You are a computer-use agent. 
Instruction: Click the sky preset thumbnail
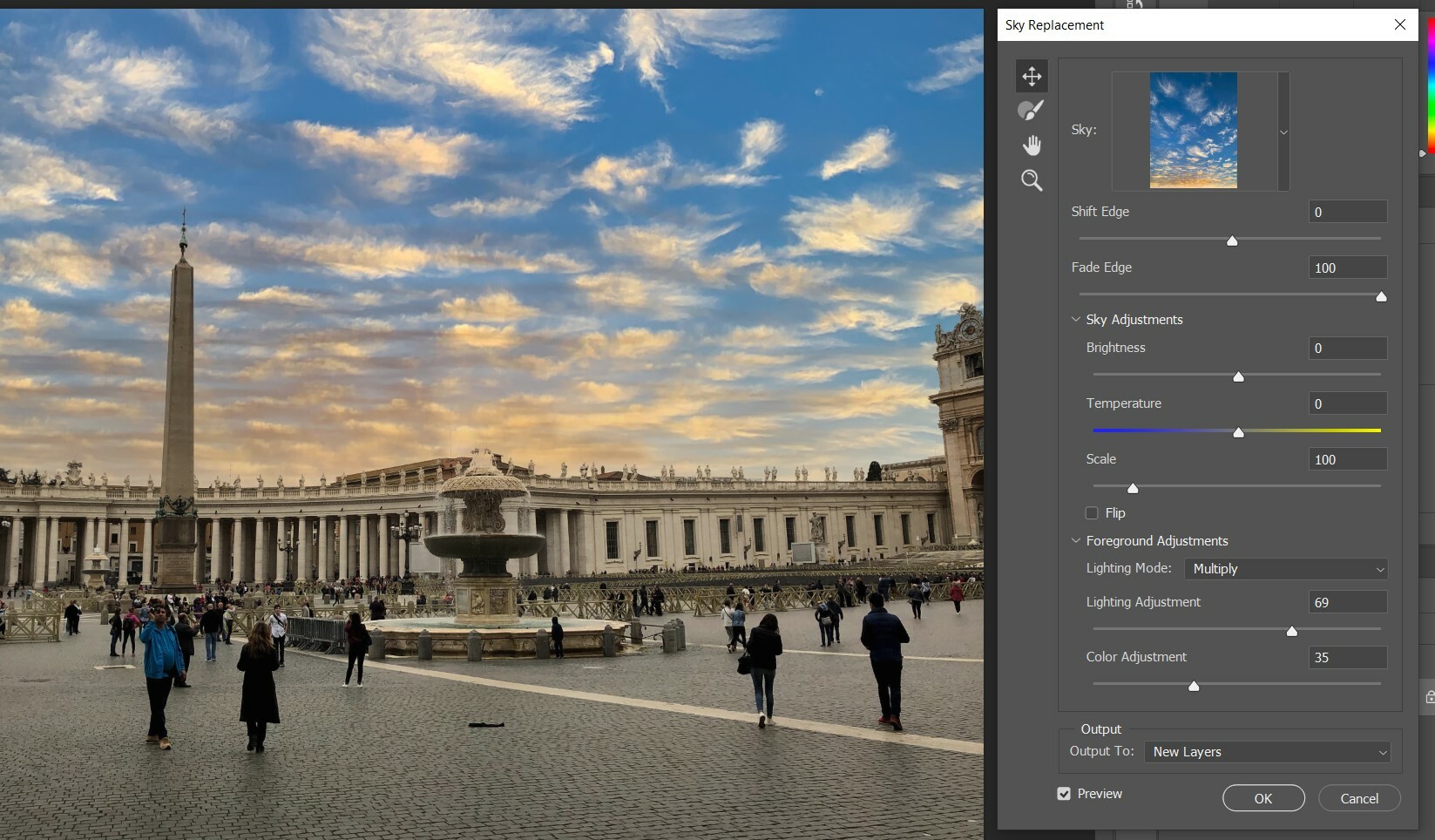[x=1194, y=131]
